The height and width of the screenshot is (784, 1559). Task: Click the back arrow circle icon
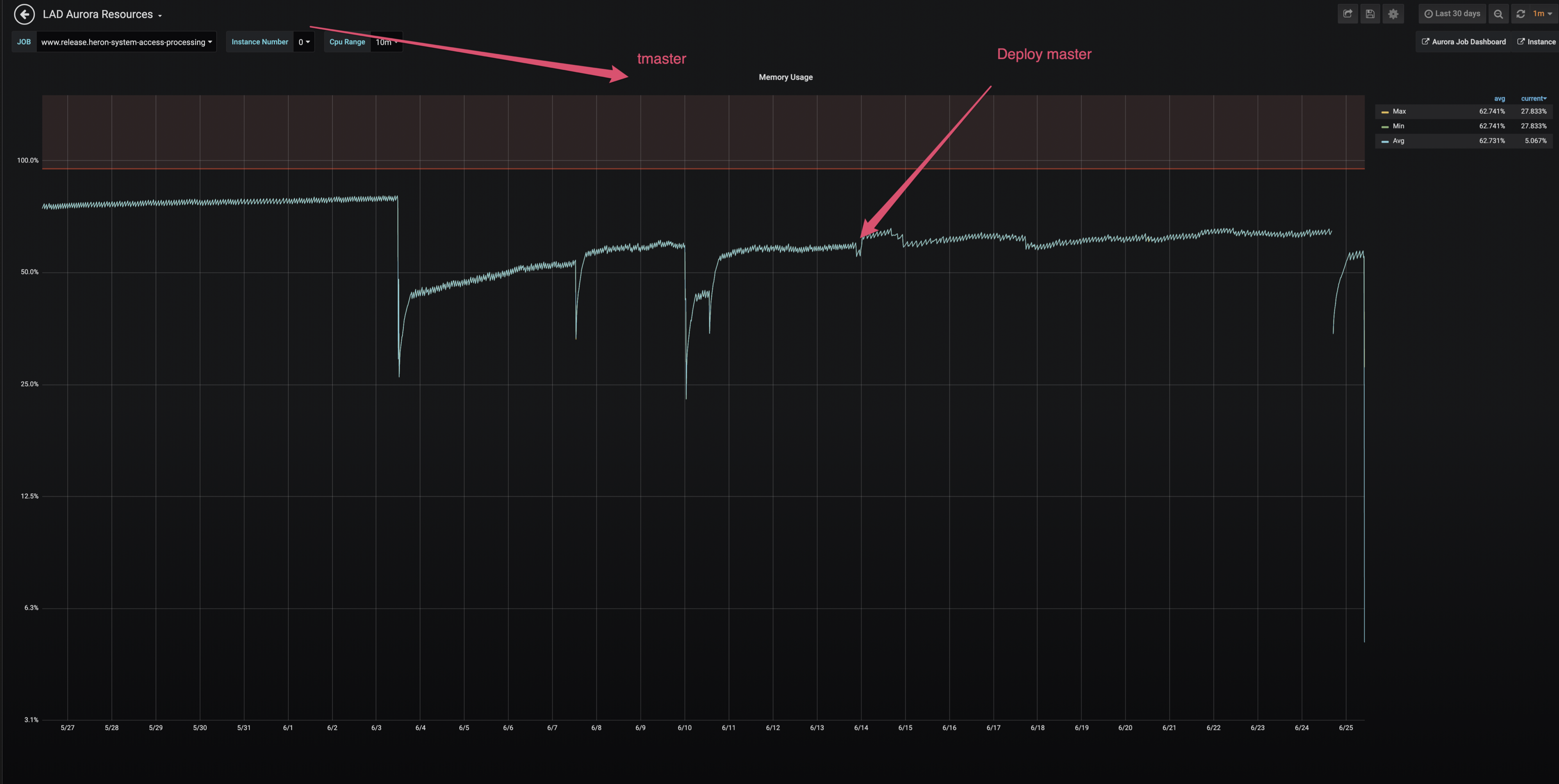(x=24, y=14)
